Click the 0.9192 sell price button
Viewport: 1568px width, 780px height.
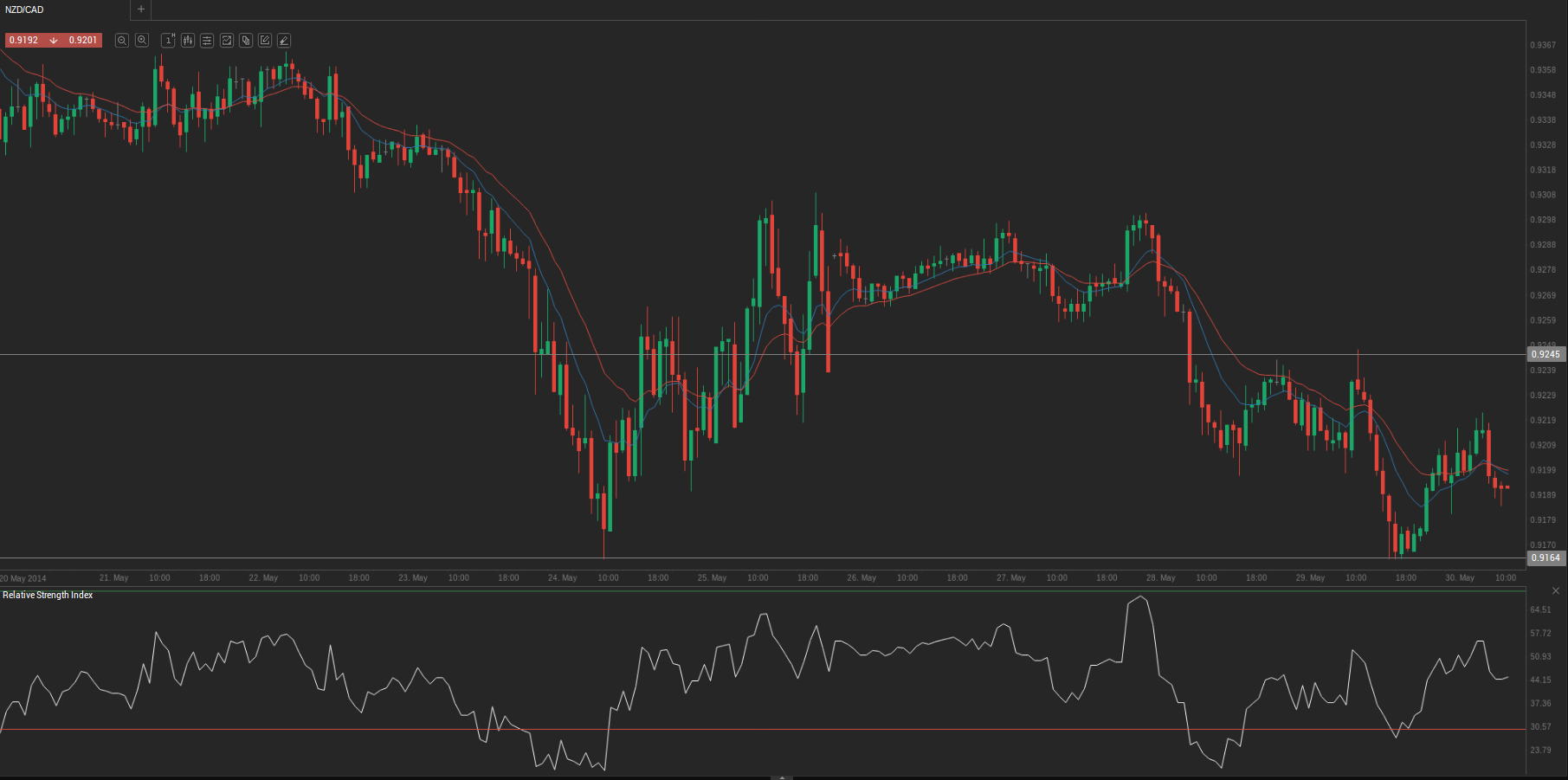tap(24, 41)
